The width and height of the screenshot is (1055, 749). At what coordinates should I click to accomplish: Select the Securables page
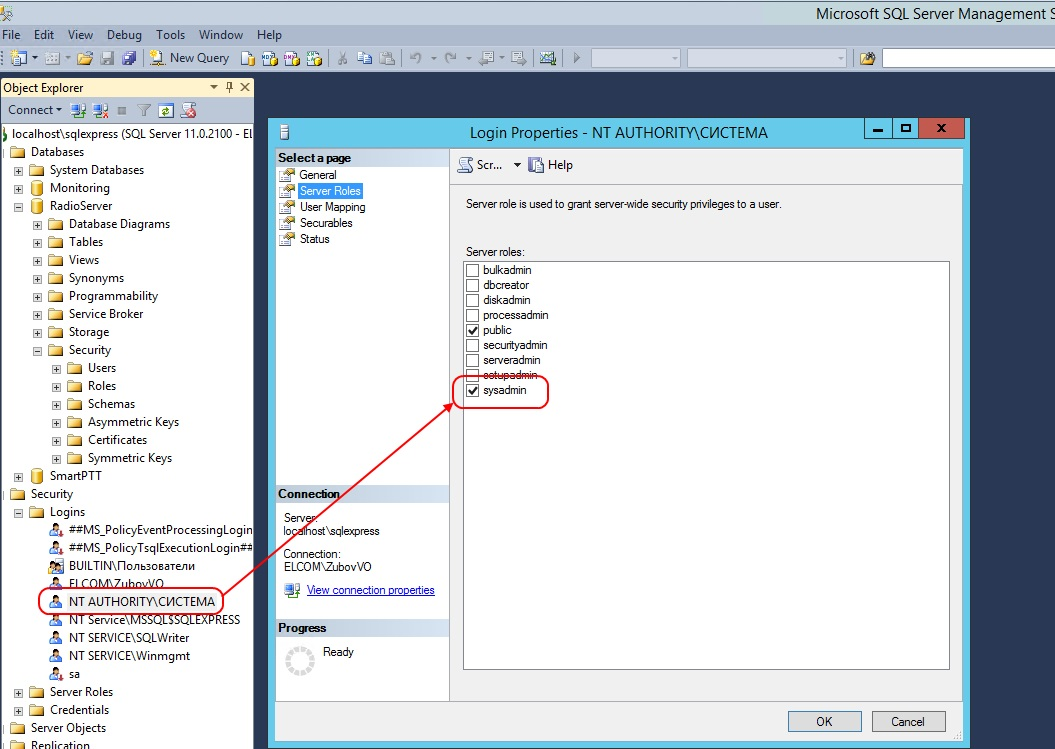pyautogui.click(x=326, y=223)
